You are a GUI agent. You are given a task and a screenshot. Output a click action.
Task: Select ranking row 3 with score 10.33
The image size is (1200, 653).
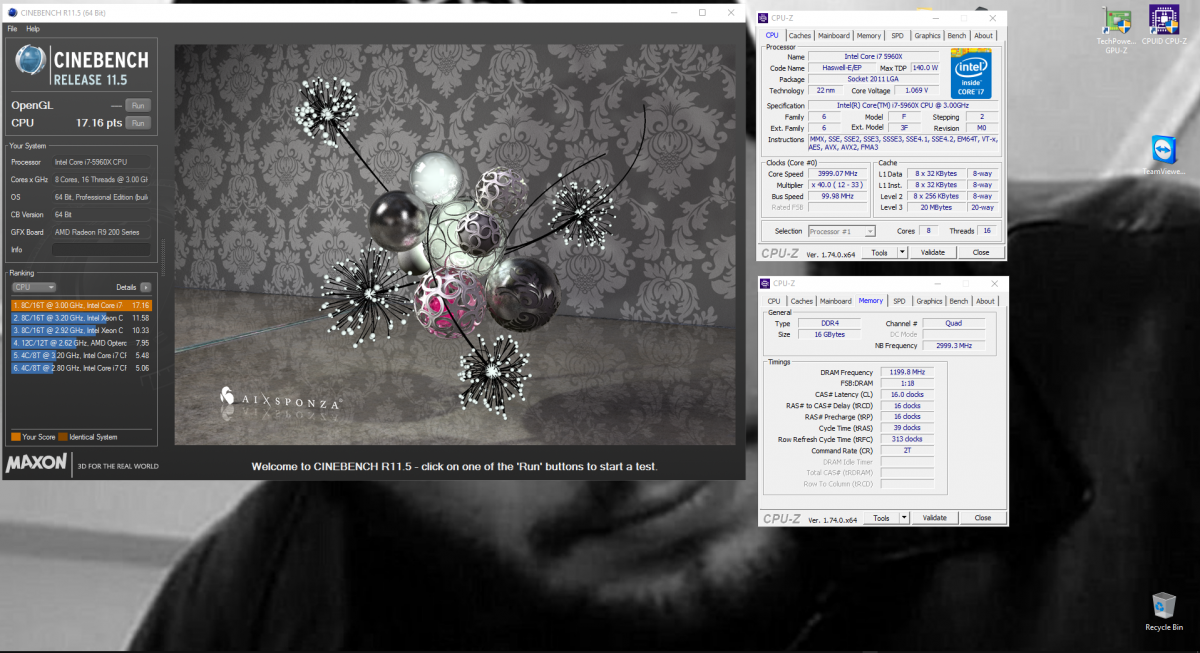point(81,330)
